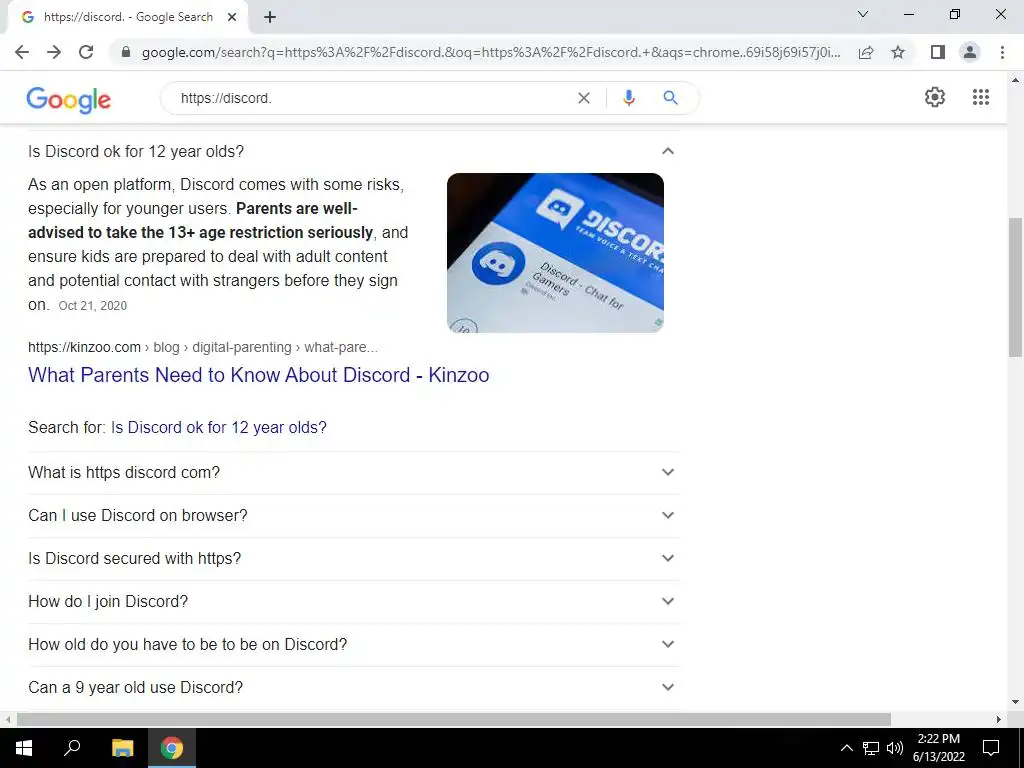1024x768 pixels.
Task: Open File Explorer from taskbar
Action: click(x=122, y=748)
